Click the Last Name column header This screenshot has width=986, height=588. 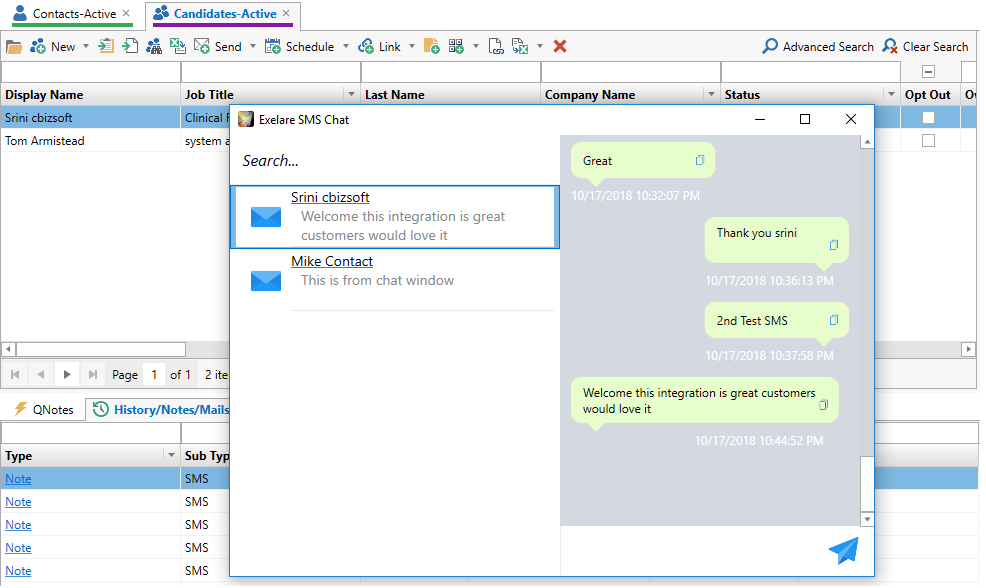point(450,94)
